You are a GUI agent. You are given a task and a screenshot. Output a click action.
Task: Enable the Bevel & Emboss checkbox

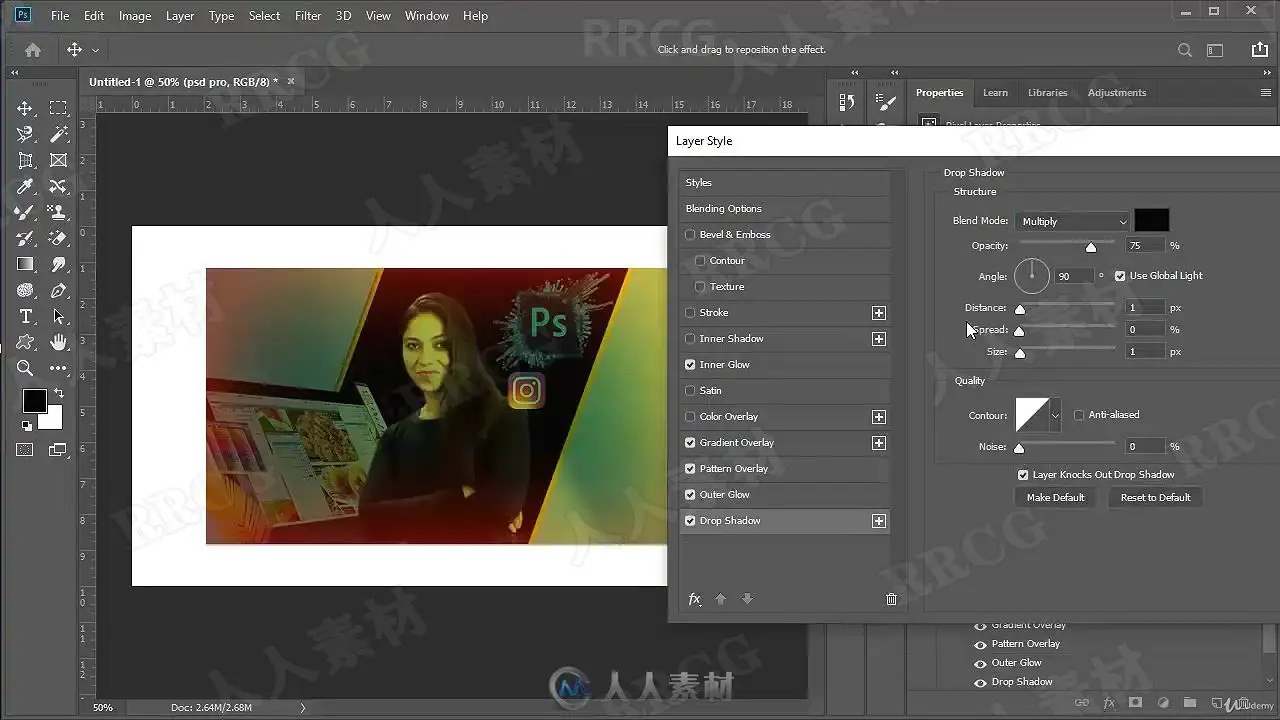coord(690,235)
